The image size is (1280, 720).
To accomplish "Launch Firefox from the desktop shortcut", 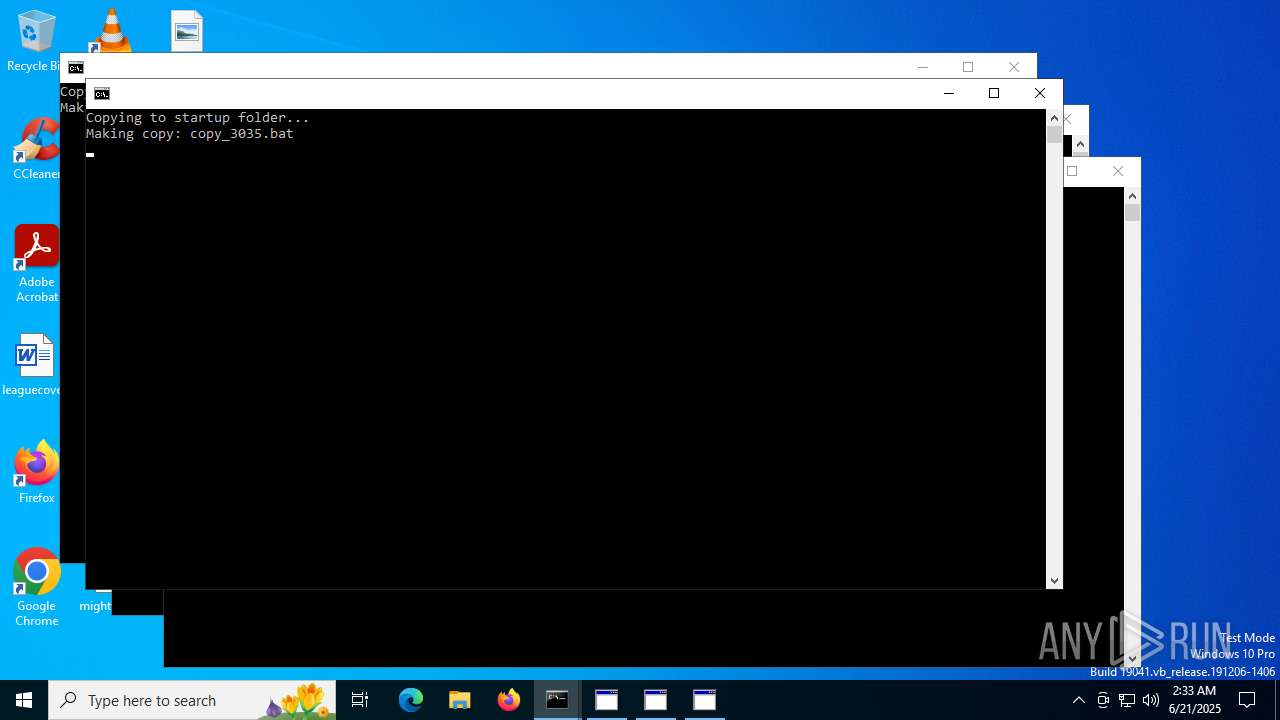I will (37, 472).
